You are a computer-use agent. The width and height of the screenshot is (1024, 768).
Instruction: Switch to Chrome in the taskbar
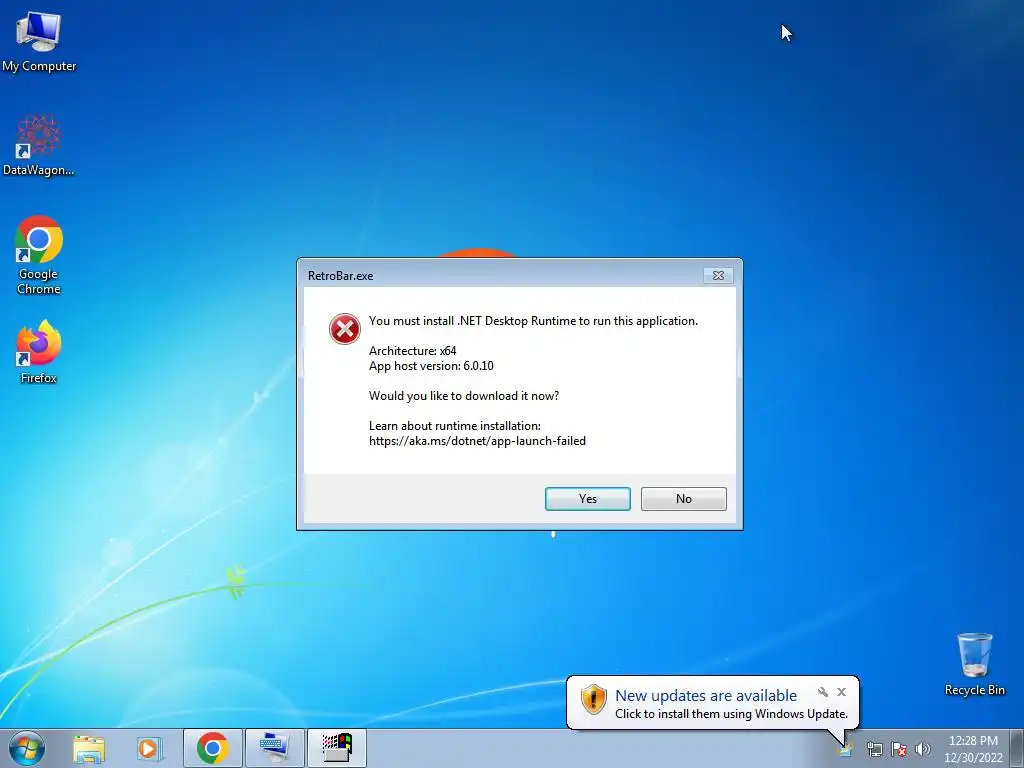[x=212, y=748]
